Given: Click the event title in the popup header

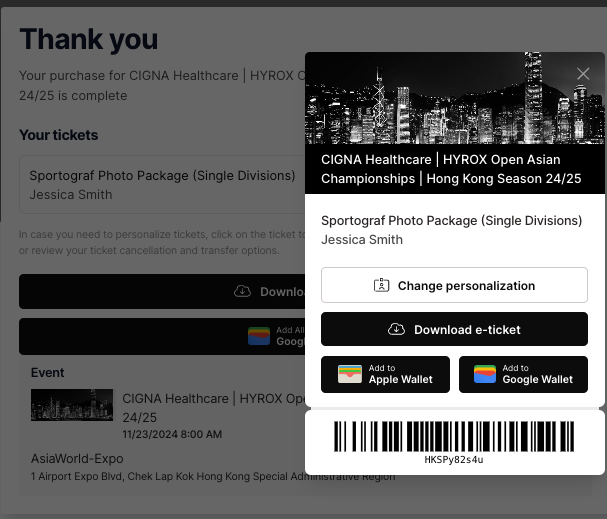Looking at the screenshot, I should 450,169.
